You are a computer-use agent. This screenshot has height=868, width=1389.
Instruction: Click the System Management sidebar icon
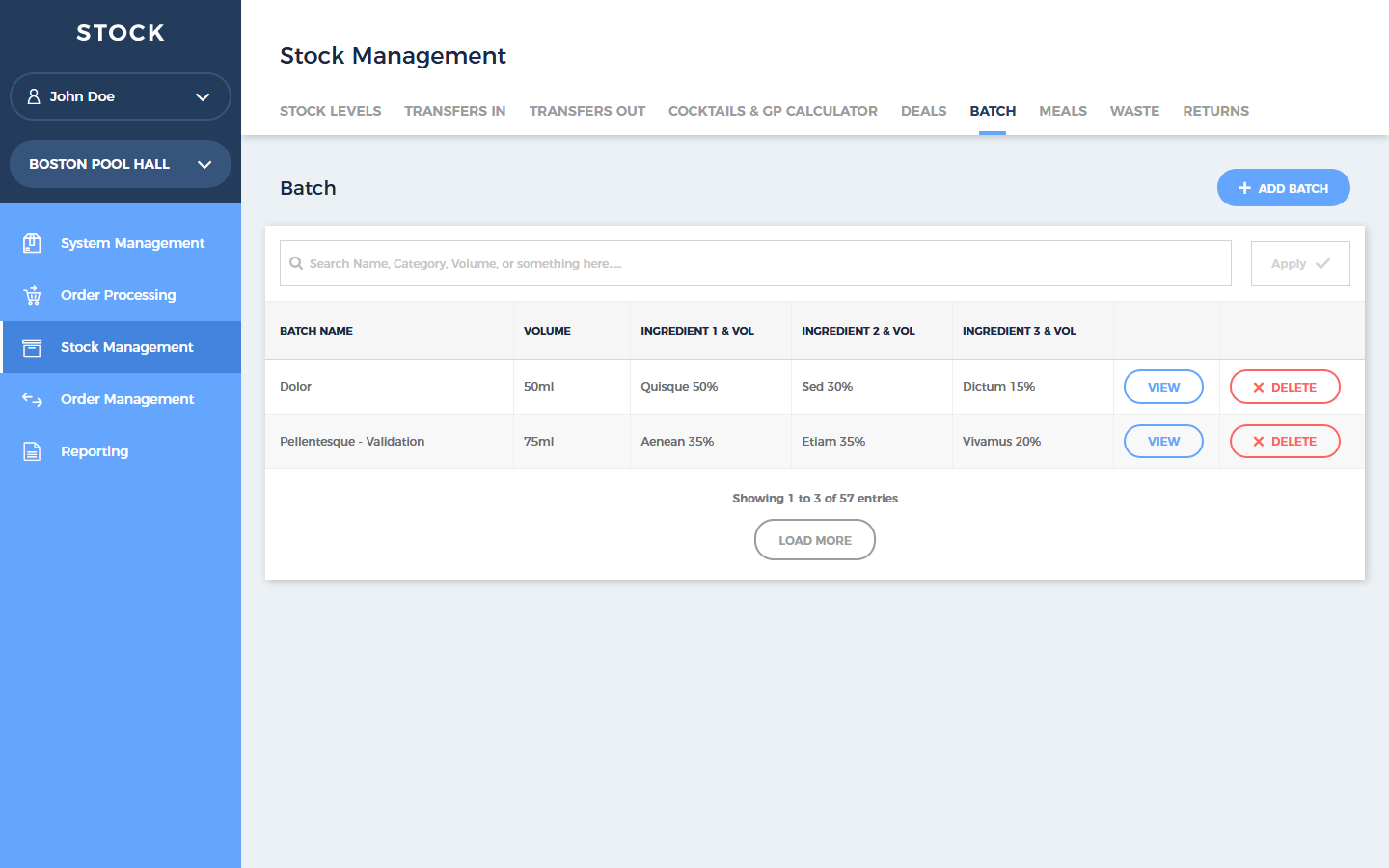point(32,243)
